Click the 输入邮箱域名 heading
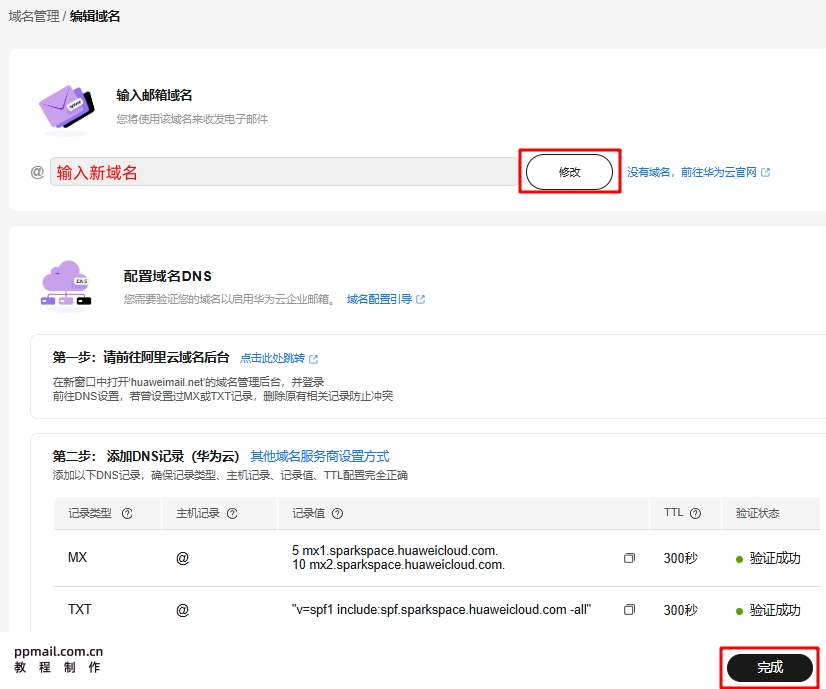This screenshot has width=826, height=689. [x=154, y=95]
